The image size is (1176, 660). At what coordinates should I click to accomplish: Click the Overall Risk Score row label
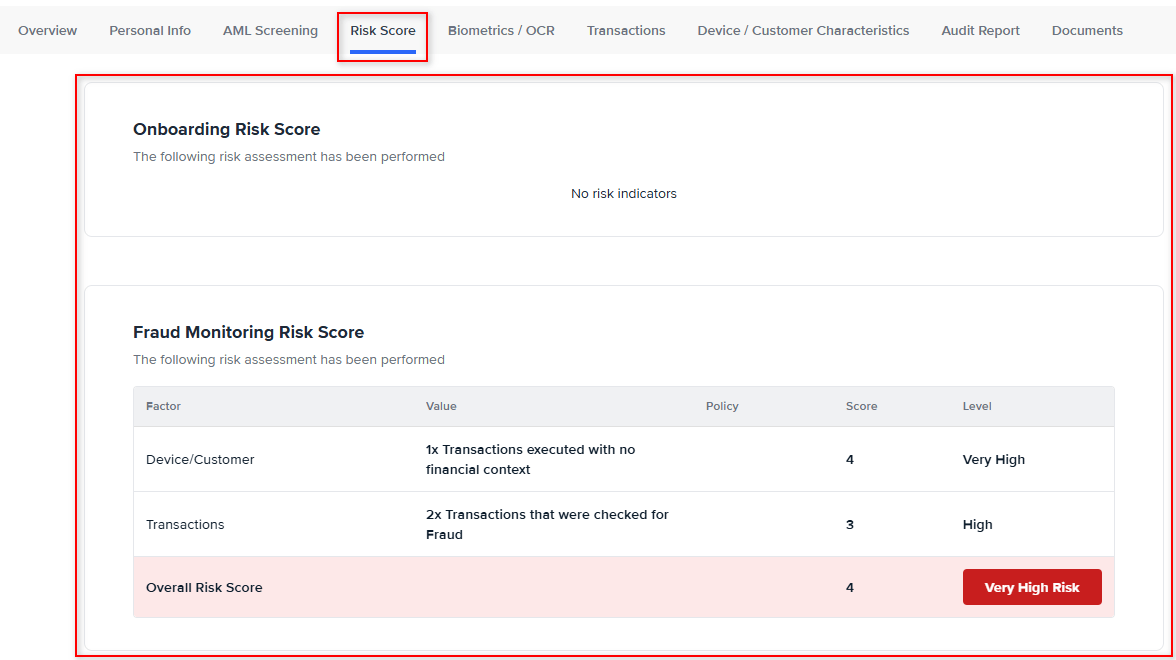click(204, 587)
